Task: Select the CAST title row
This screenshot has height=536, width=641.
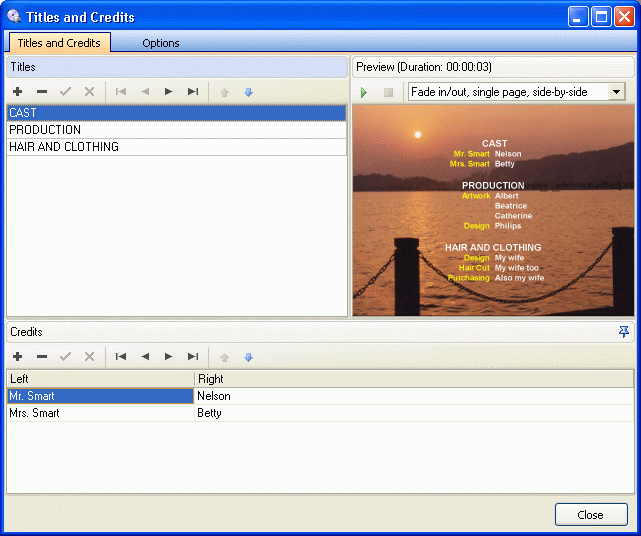Action: pyautogui.click(x=176, y=113)
